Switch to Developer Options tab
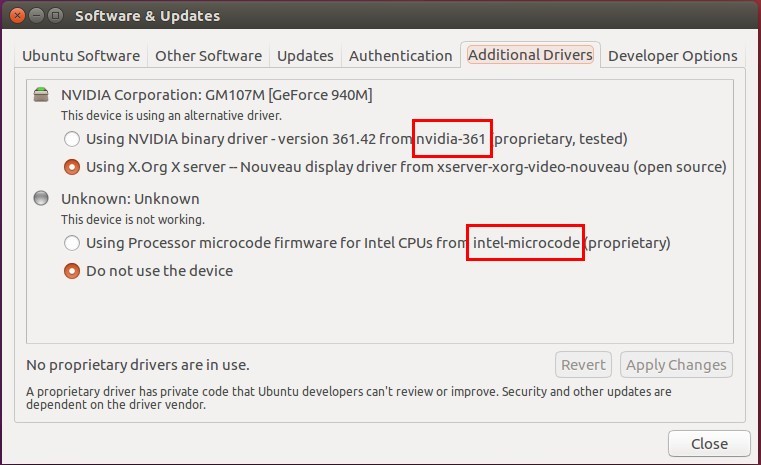 click(x=673, y=56)
